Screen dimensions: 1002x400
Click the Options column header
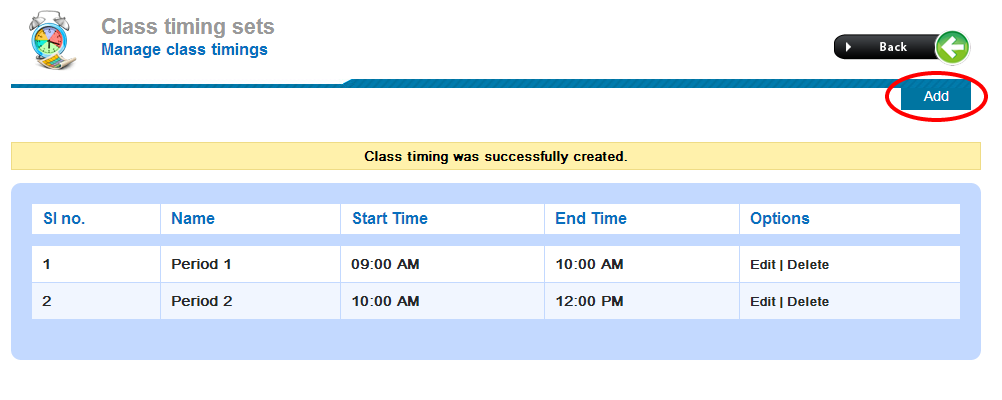click(x=780, y=219)
